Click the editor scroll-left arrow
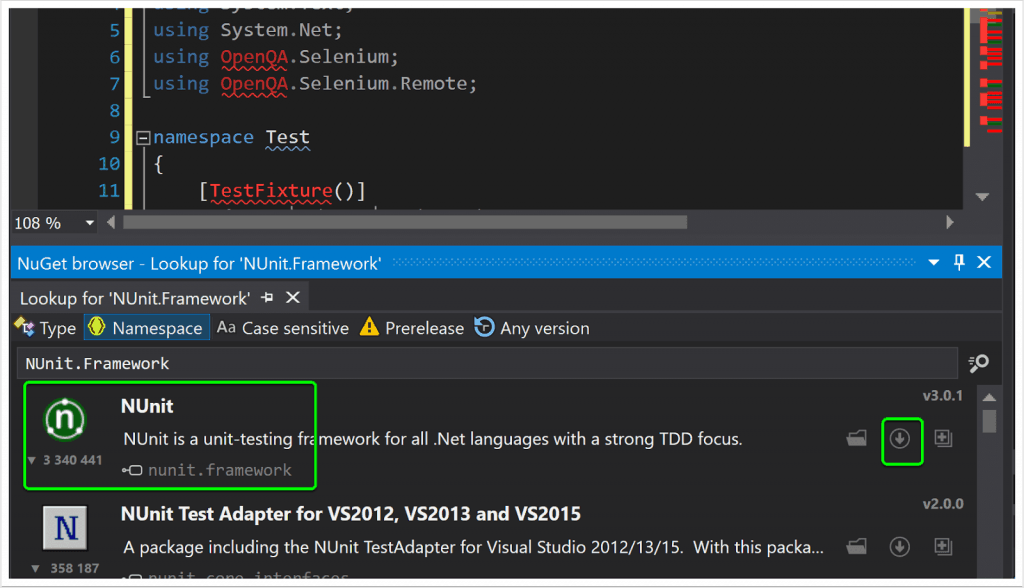 111,223
